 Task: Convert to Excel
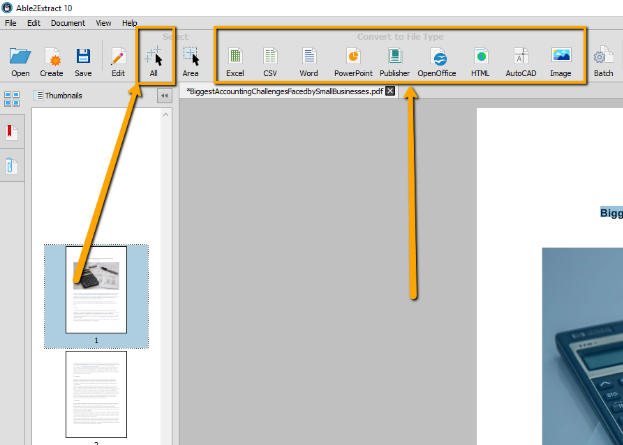[x=235, y=62]
